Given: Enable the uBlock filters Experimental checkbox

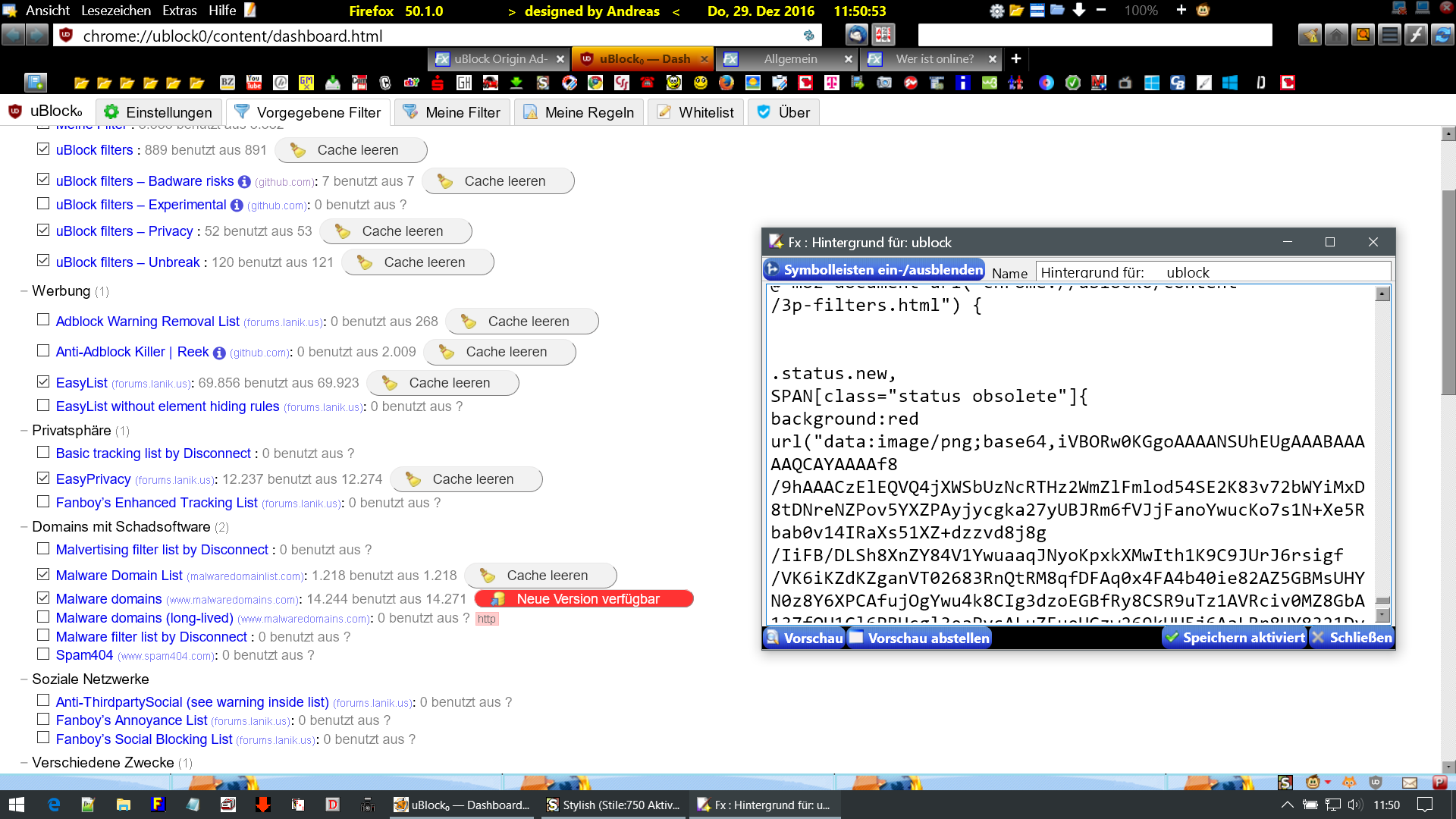Looking at the screenshot, I should point(43,204).
